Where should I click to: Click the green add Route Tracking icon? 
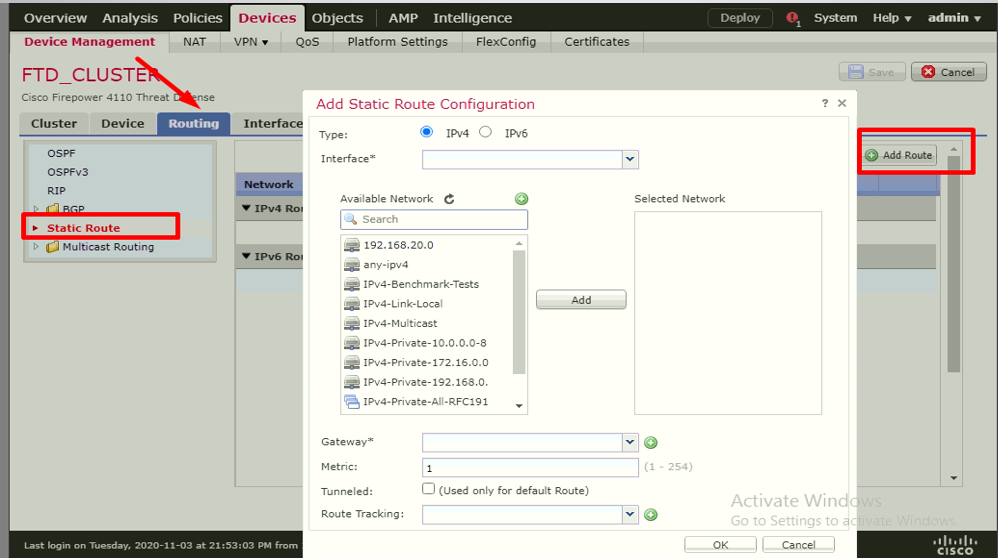[650, 515]
